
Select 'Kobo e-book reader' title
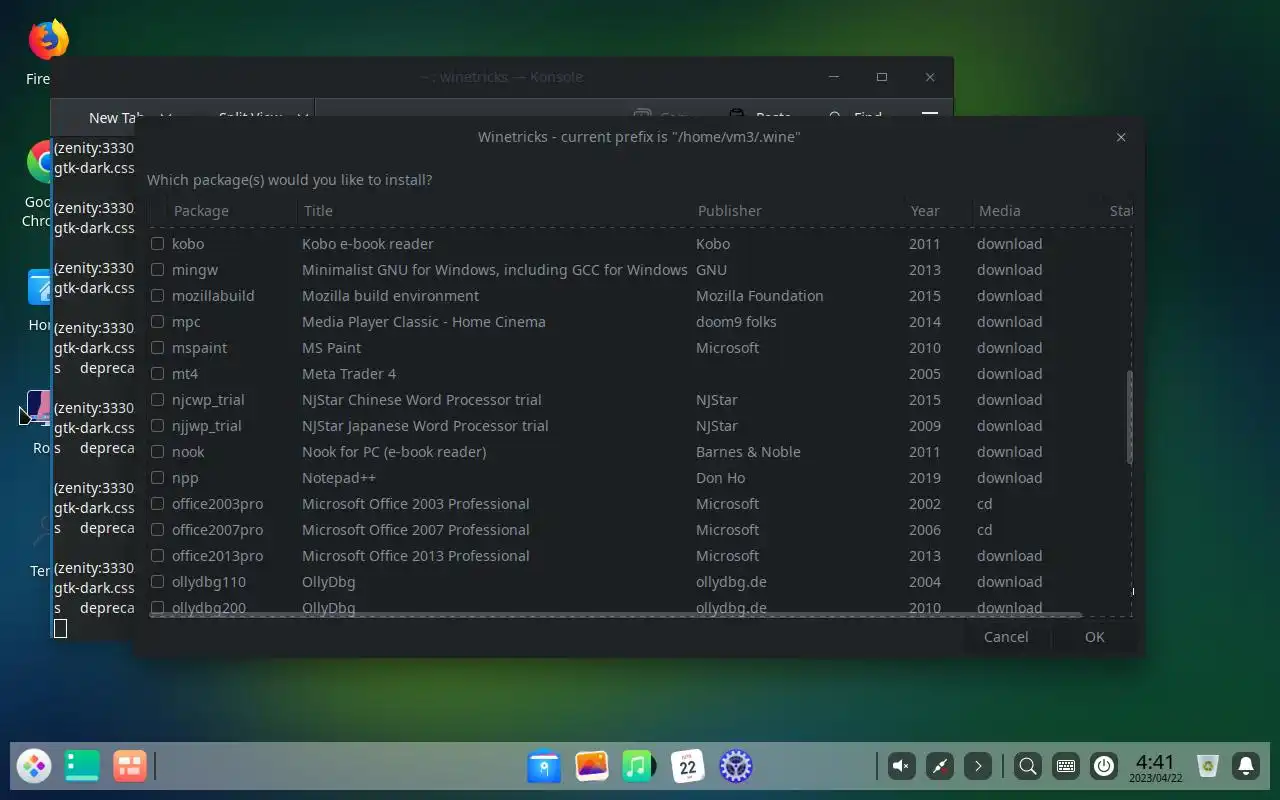368,244
